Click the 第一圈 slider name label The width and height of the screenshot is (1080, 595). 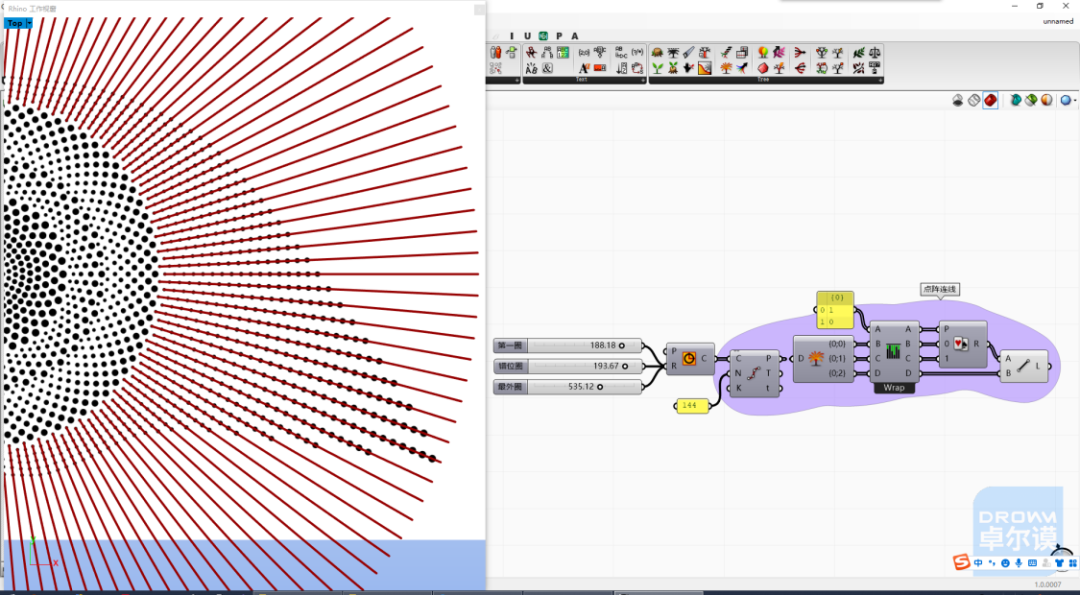click(510, 346)
